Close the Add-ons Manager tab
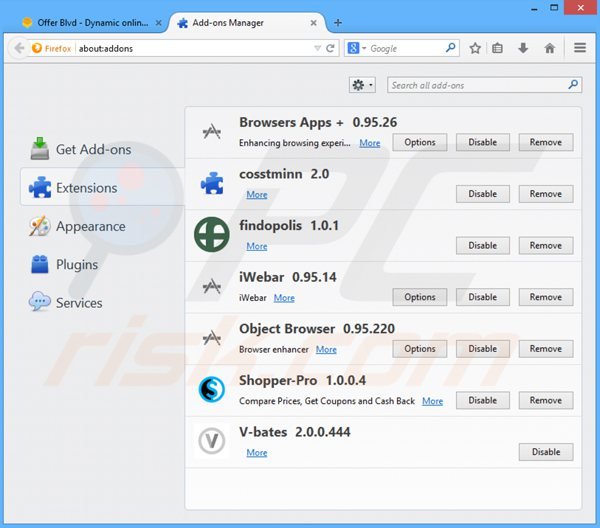 [x=313, y=23]
